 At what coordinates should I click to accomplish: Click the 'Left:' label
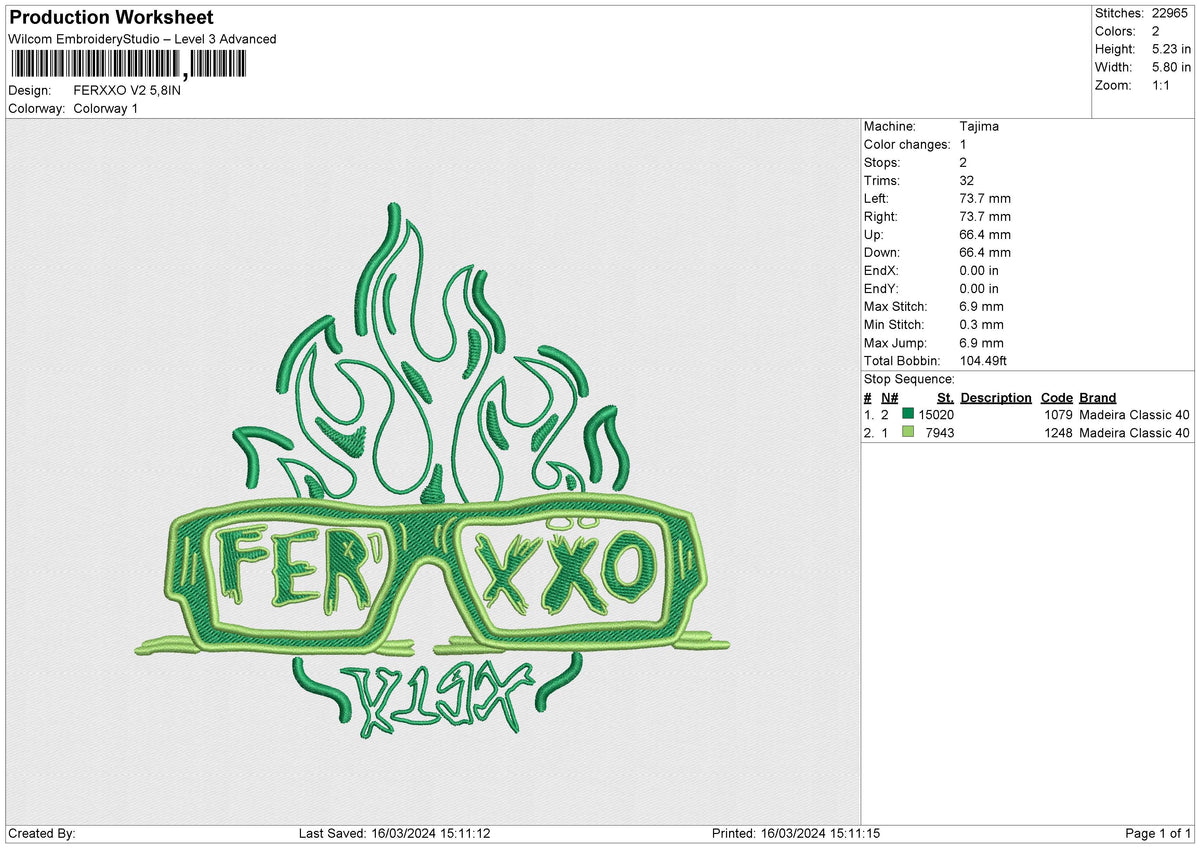point(878,198)
